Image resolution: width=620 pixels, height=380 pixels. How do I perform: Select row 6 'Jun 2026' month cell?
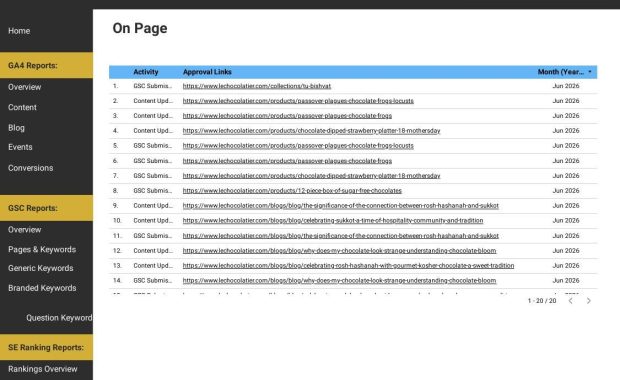(x=566, y=161)
